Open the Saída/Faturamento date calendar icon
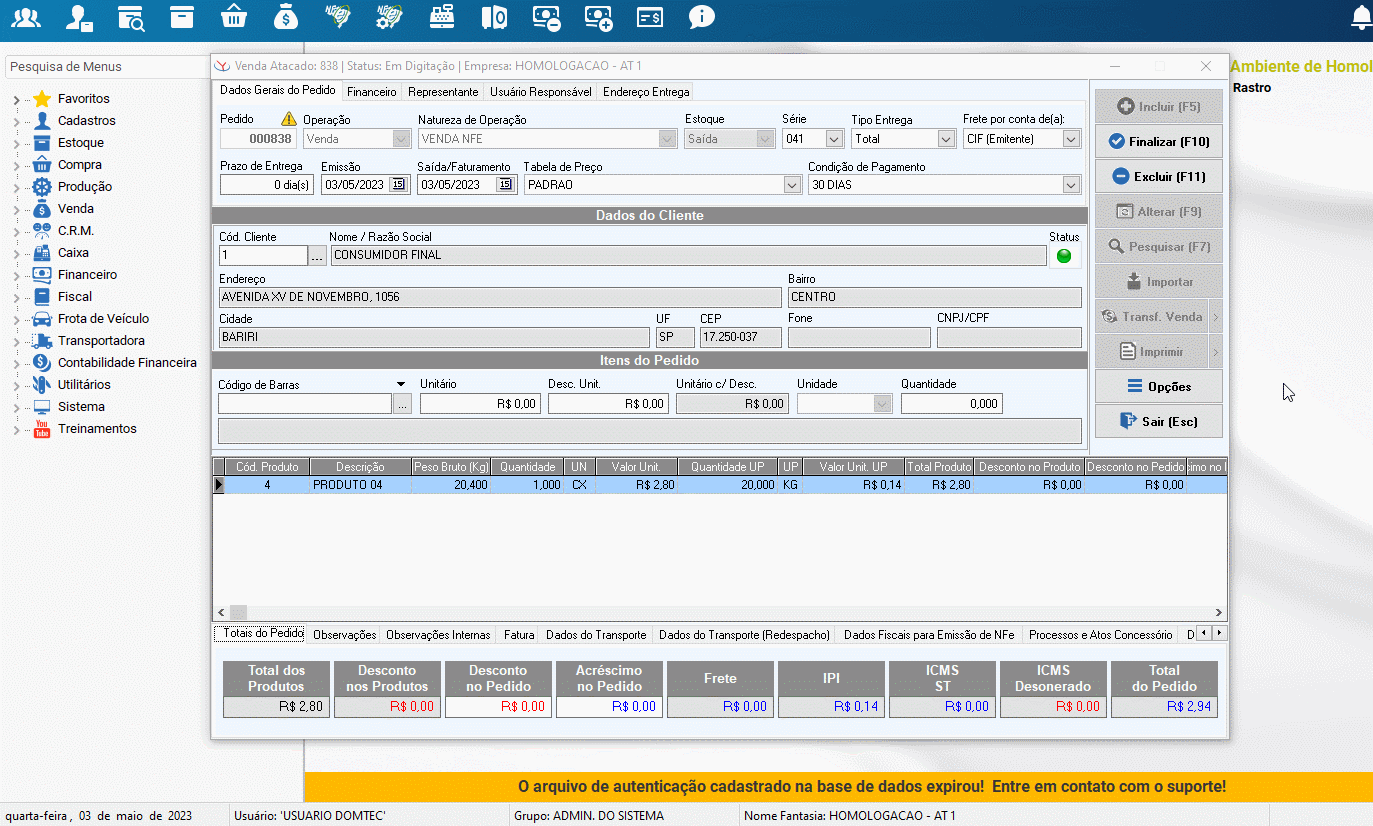 click(505, 184)
